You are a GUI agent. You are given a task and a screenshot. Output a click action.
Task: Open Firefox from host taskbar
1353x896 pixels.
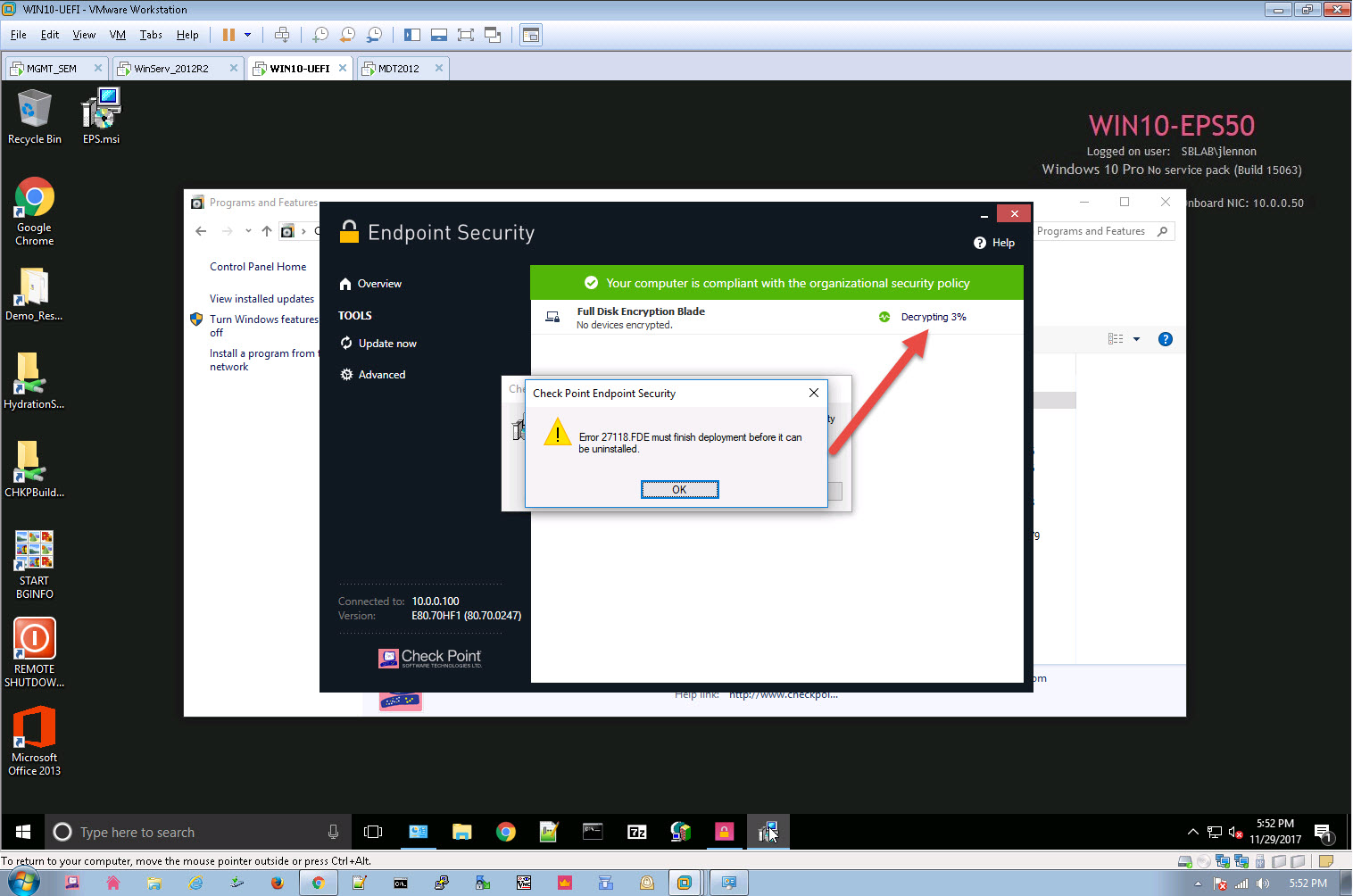pos(277,883)
